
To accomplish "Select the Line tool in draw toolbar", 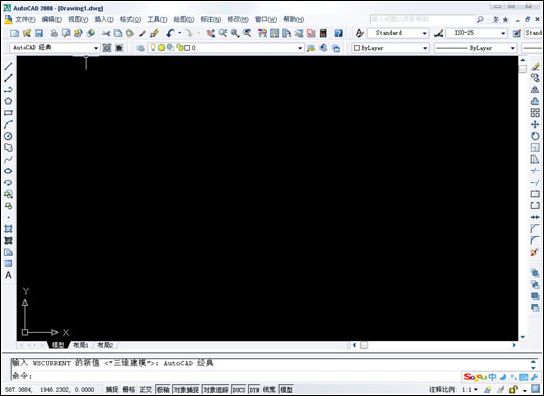I will (8, 66).
